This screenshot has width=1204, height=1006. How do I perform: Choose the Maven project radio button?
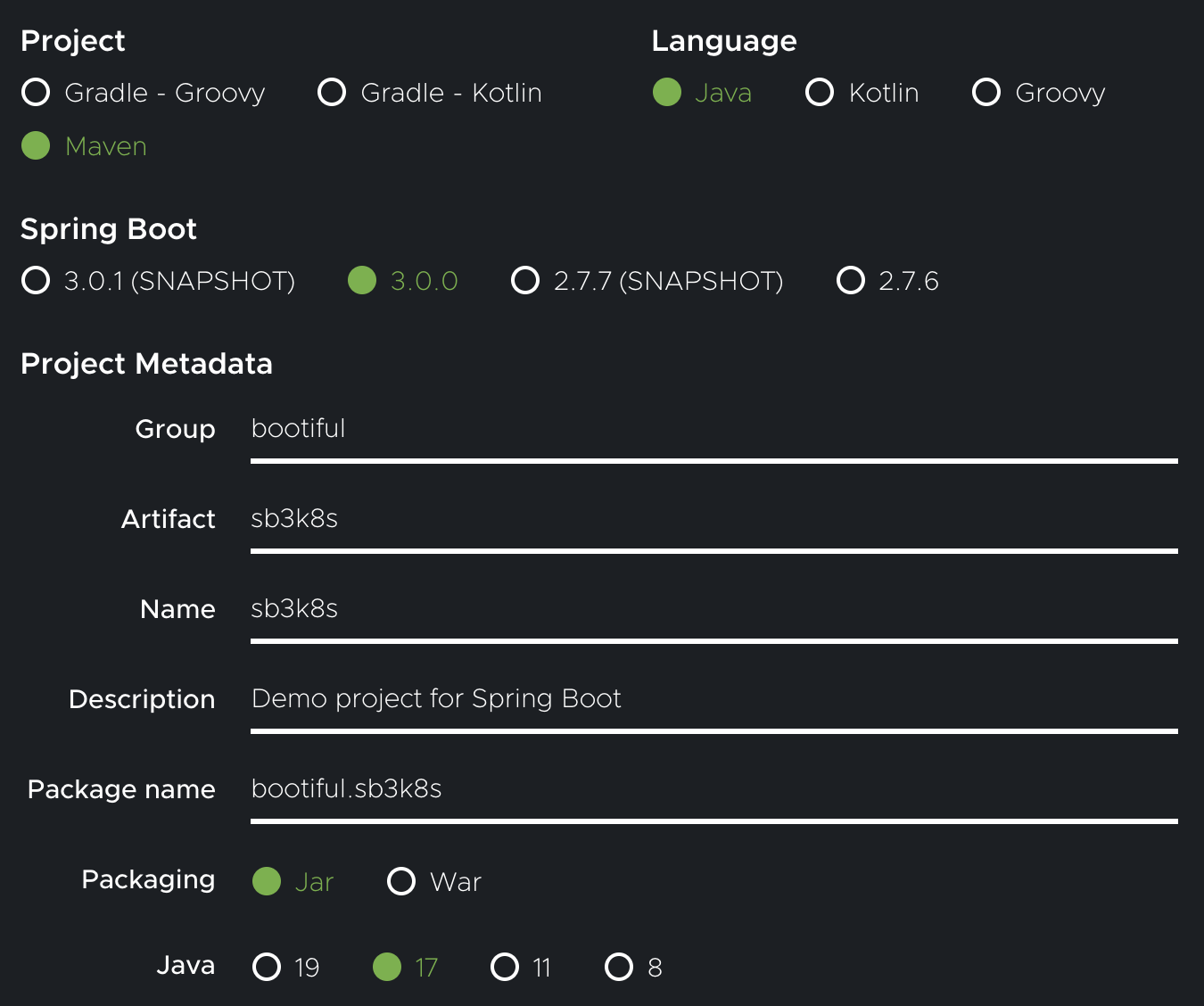coord(36,146)
